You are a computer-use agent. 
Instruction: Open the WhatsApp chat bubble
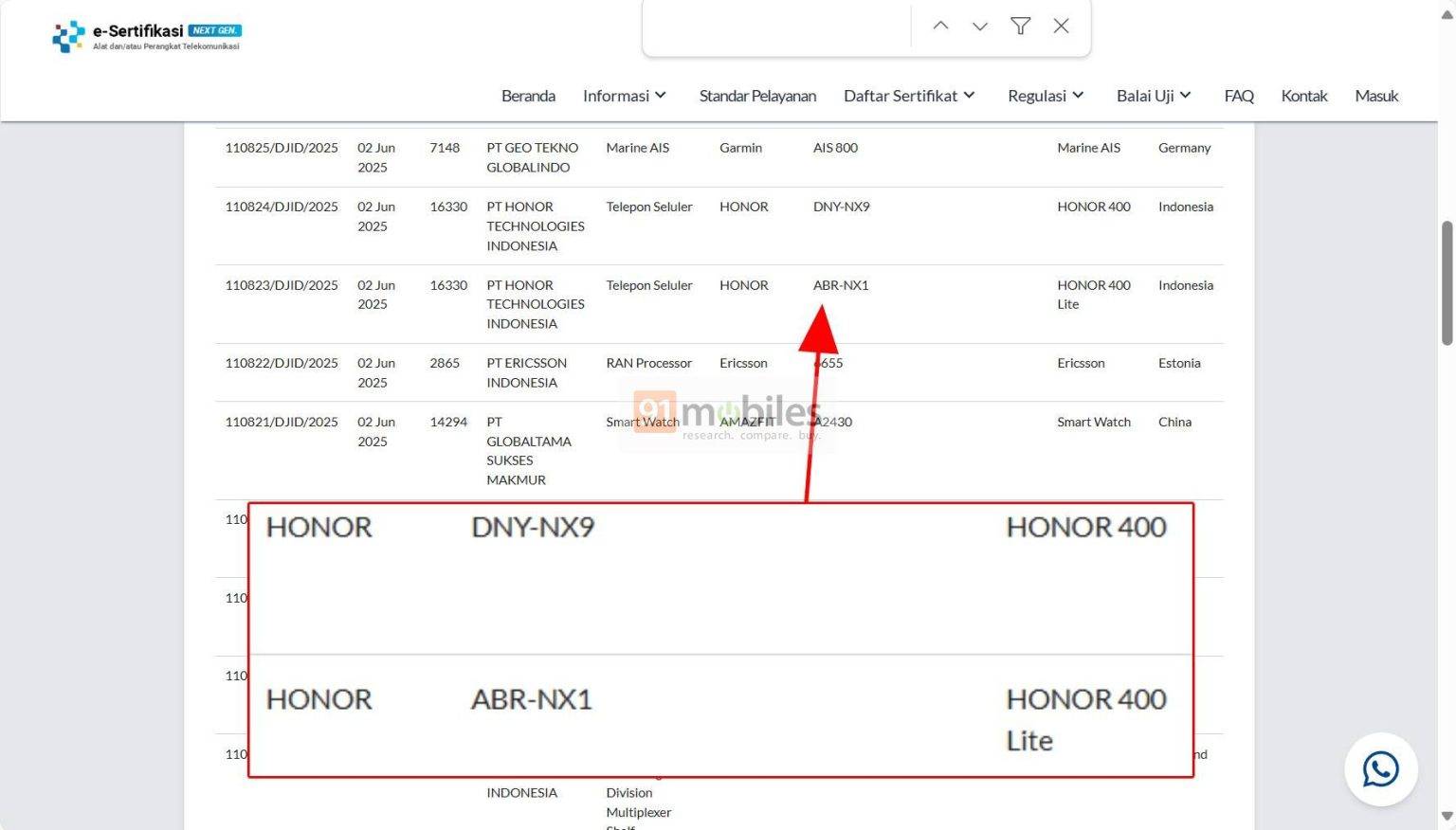click(x=1380, y=769)
